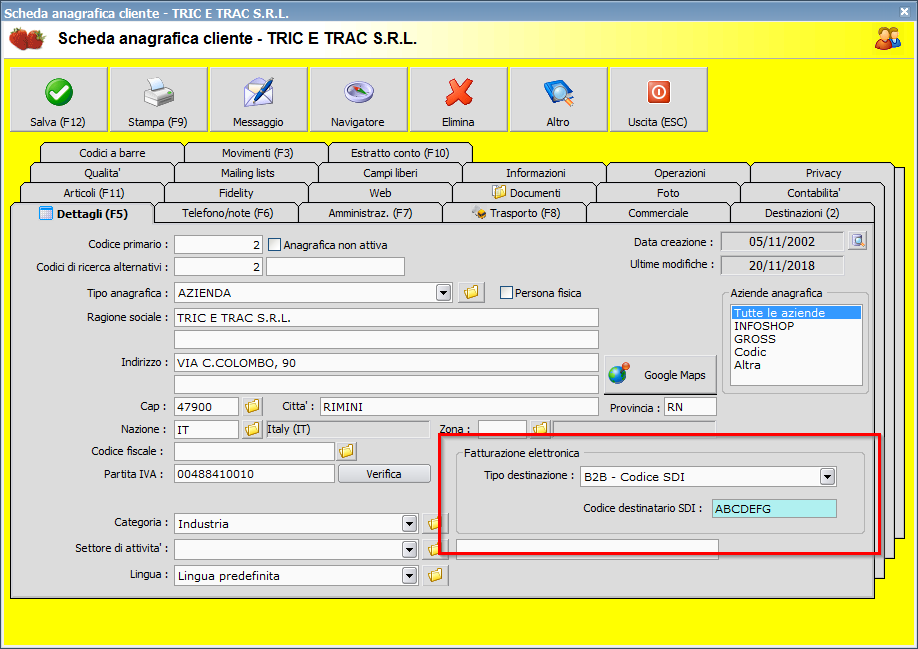Open the Contabilita' tab
918x649 pixels.
pyautogui.click(x=813, y=193)
